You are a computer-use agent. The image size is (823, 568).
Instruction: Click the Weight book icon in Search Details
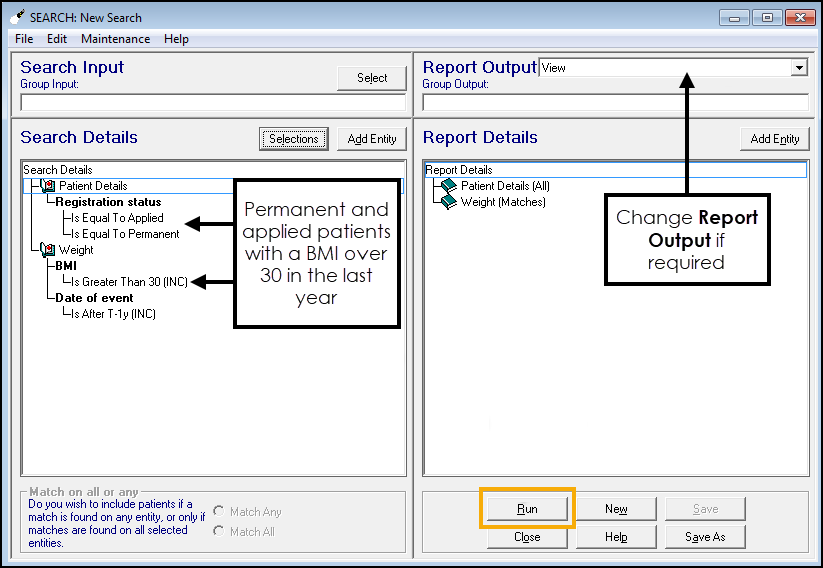coord(47,250)
